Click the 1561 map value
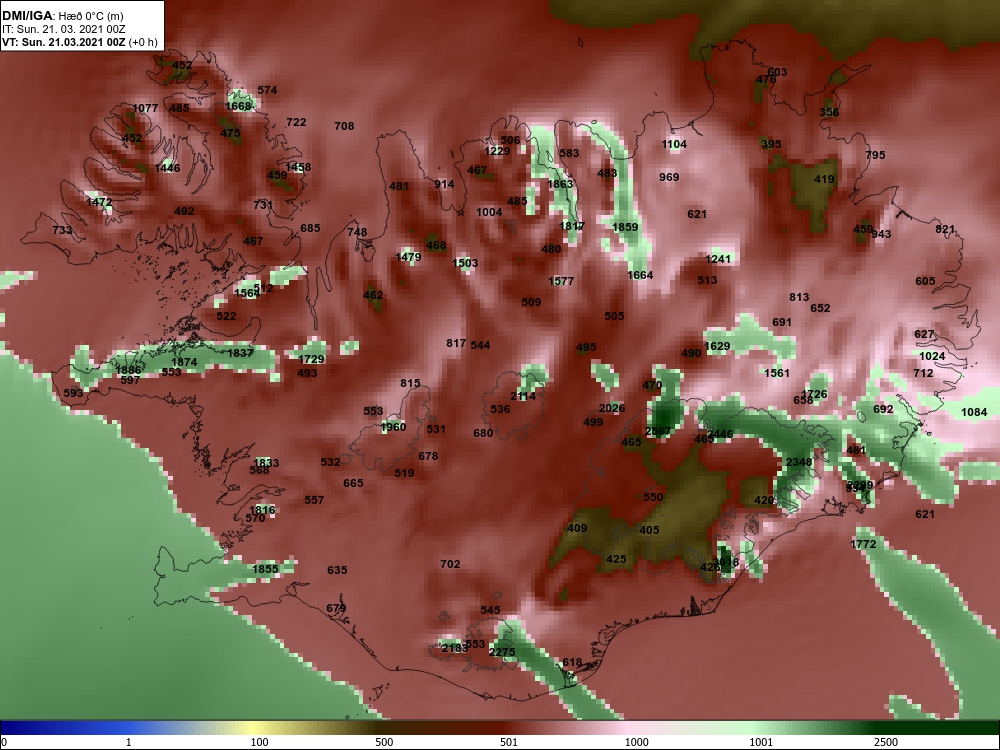This screenshot has height=750, width=1000. [777, 373]
